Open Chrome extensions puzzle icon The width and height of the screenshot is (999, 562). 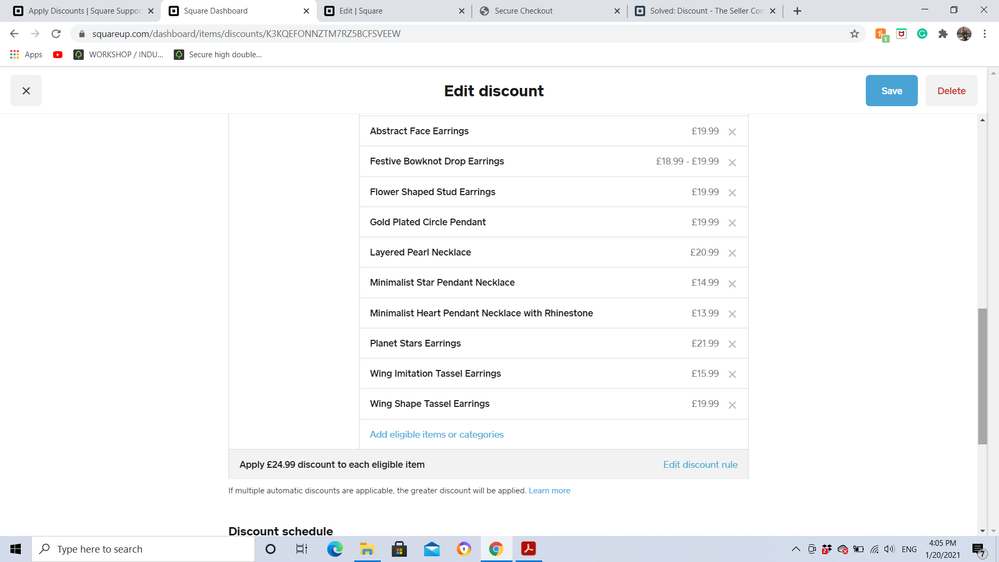[x=943, y=34]
